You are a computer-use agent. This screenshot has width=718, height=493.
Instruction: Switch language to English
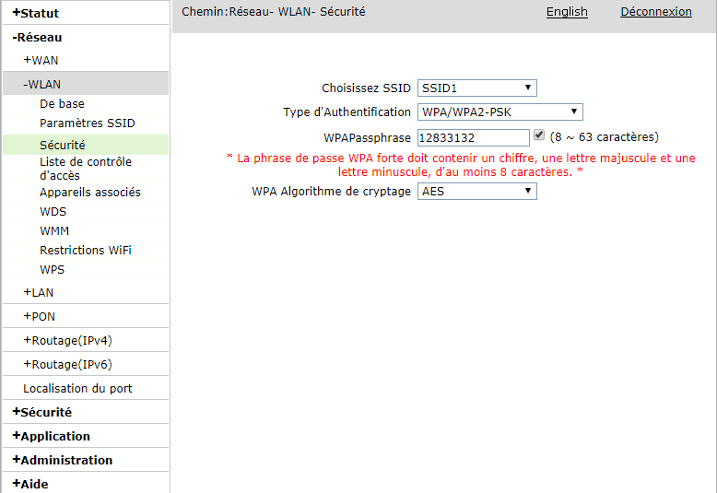click(566, 12)
